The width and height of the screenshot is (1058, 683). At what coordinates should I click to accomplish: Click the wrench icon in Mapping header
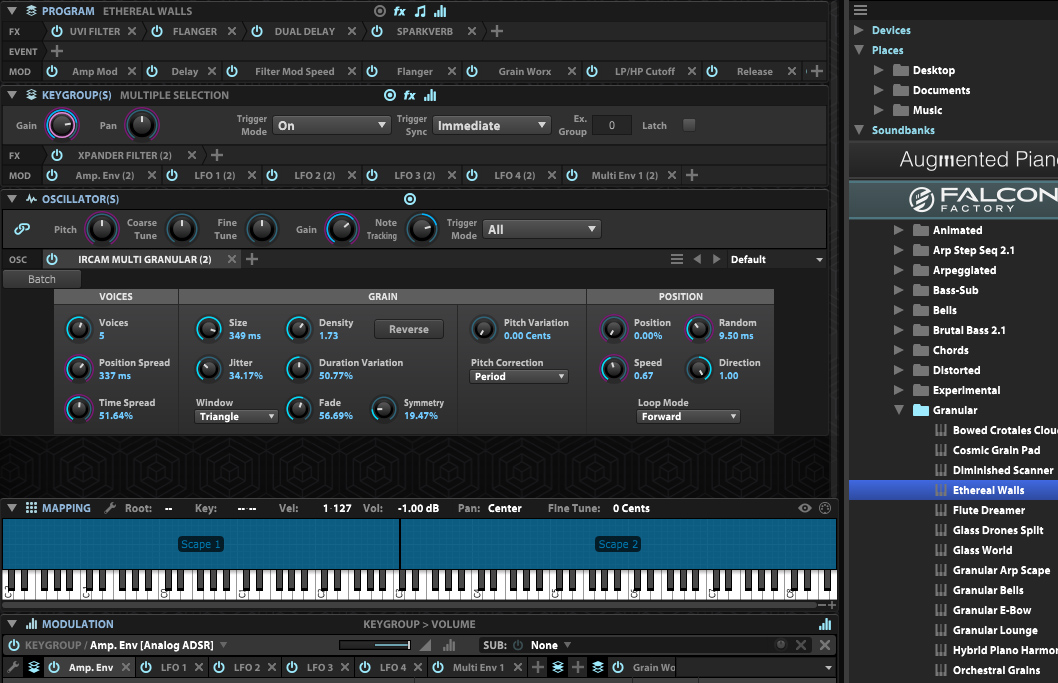(x=110, y=508)
